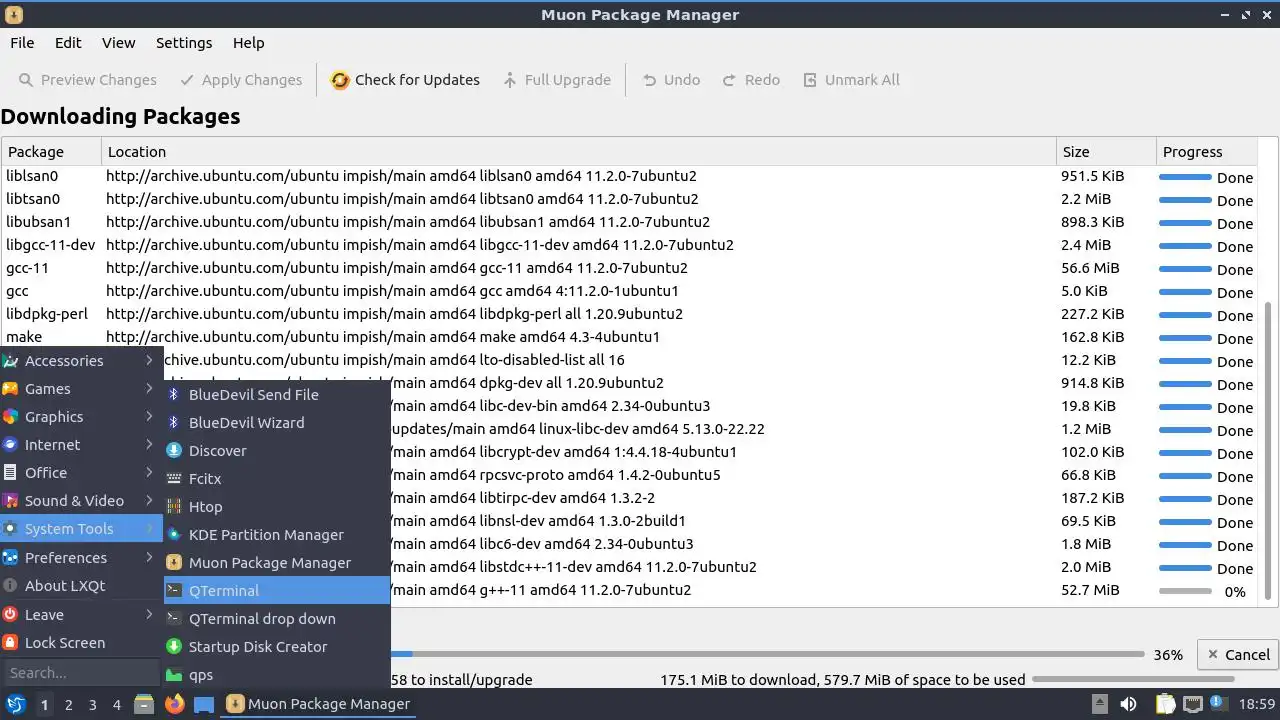Image resolution: width=1280 pixels, height=720 pixels.
Task: Sort by the Size column header
Action: [x=1105, y=152]
